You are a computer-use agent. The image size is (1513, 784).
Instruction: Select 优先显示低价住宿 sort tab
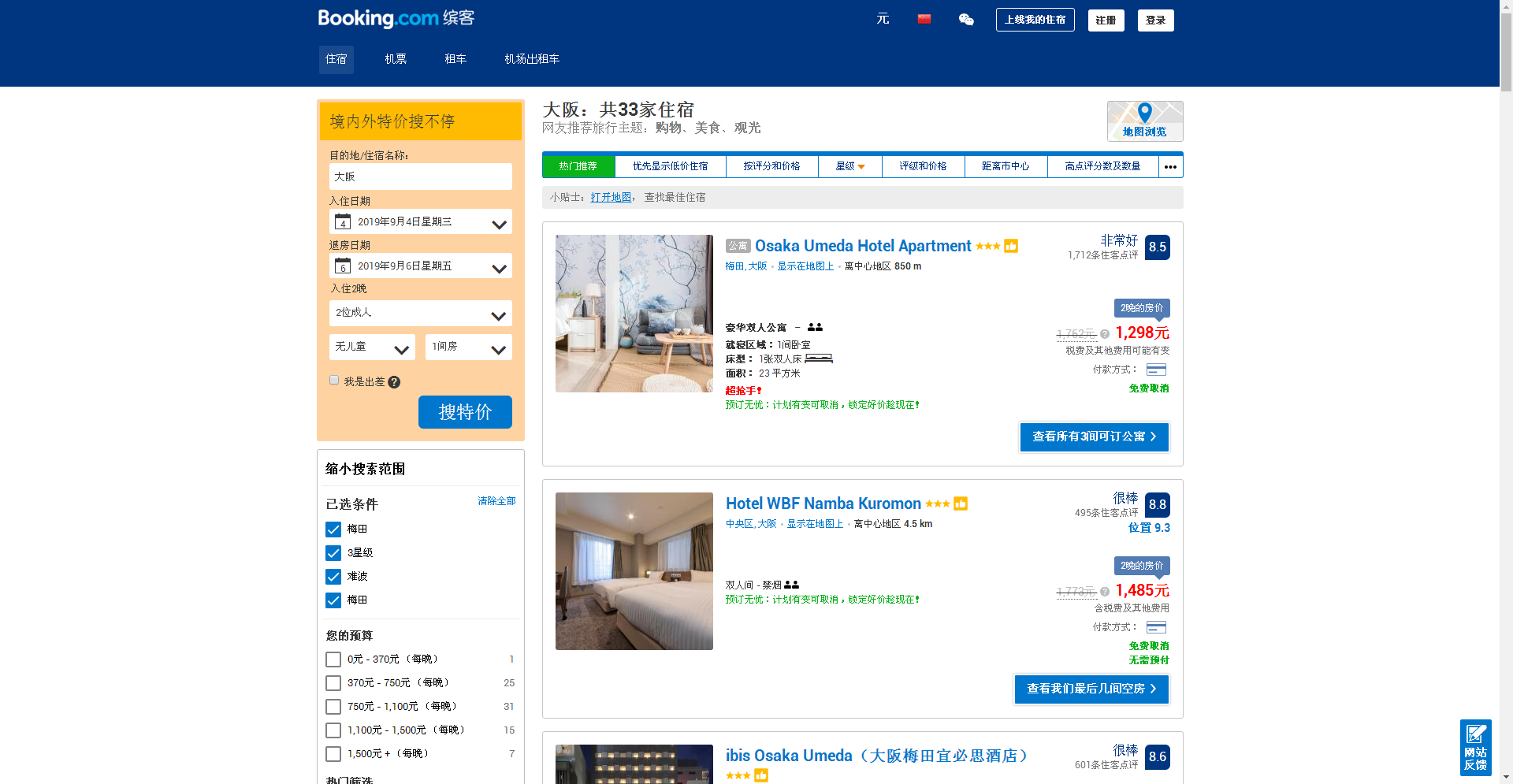point(670,166)
